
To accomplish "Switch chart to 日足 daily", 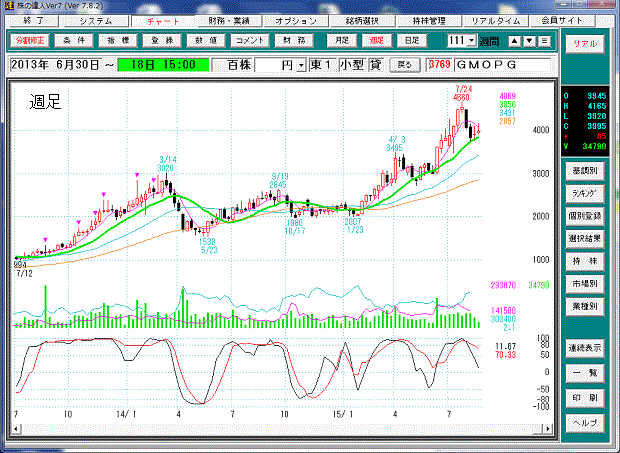I will click(412, 40).
